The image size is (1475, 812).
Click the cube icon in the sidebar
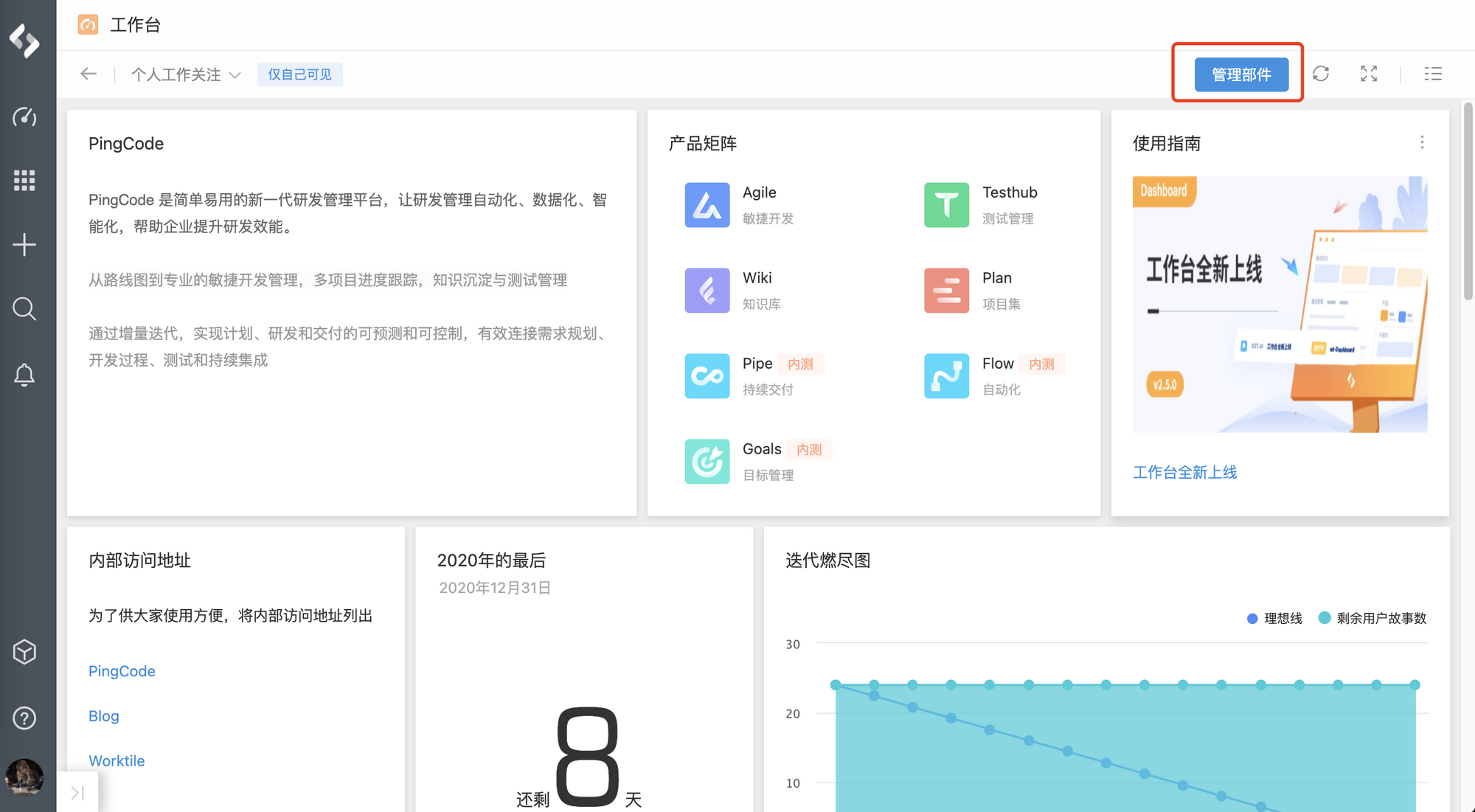(x=24, y=652)
